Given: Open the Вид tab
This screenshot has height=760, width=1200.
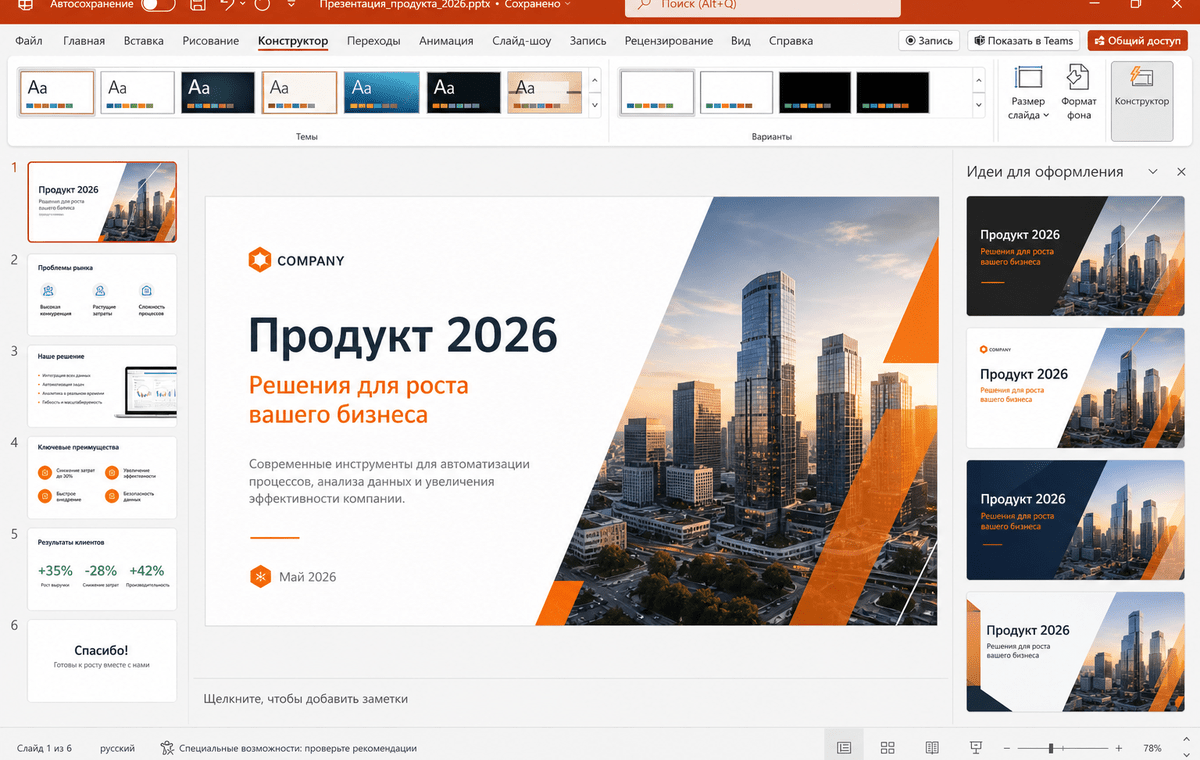Looking at the screenshot, I should coord(741,41).
